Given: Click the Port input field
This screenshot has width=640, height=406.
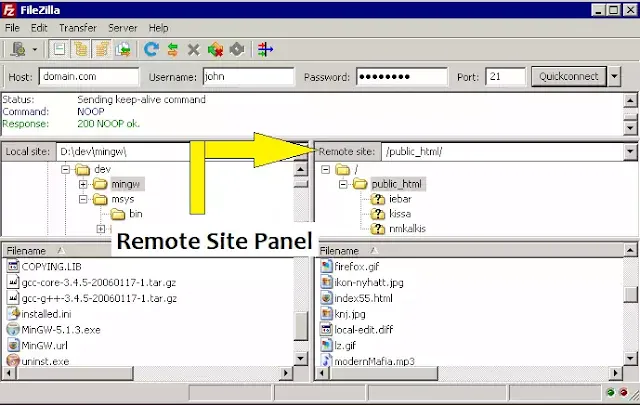Looking at the screenshot, I should pyautogui.click(x=505, y=76).
